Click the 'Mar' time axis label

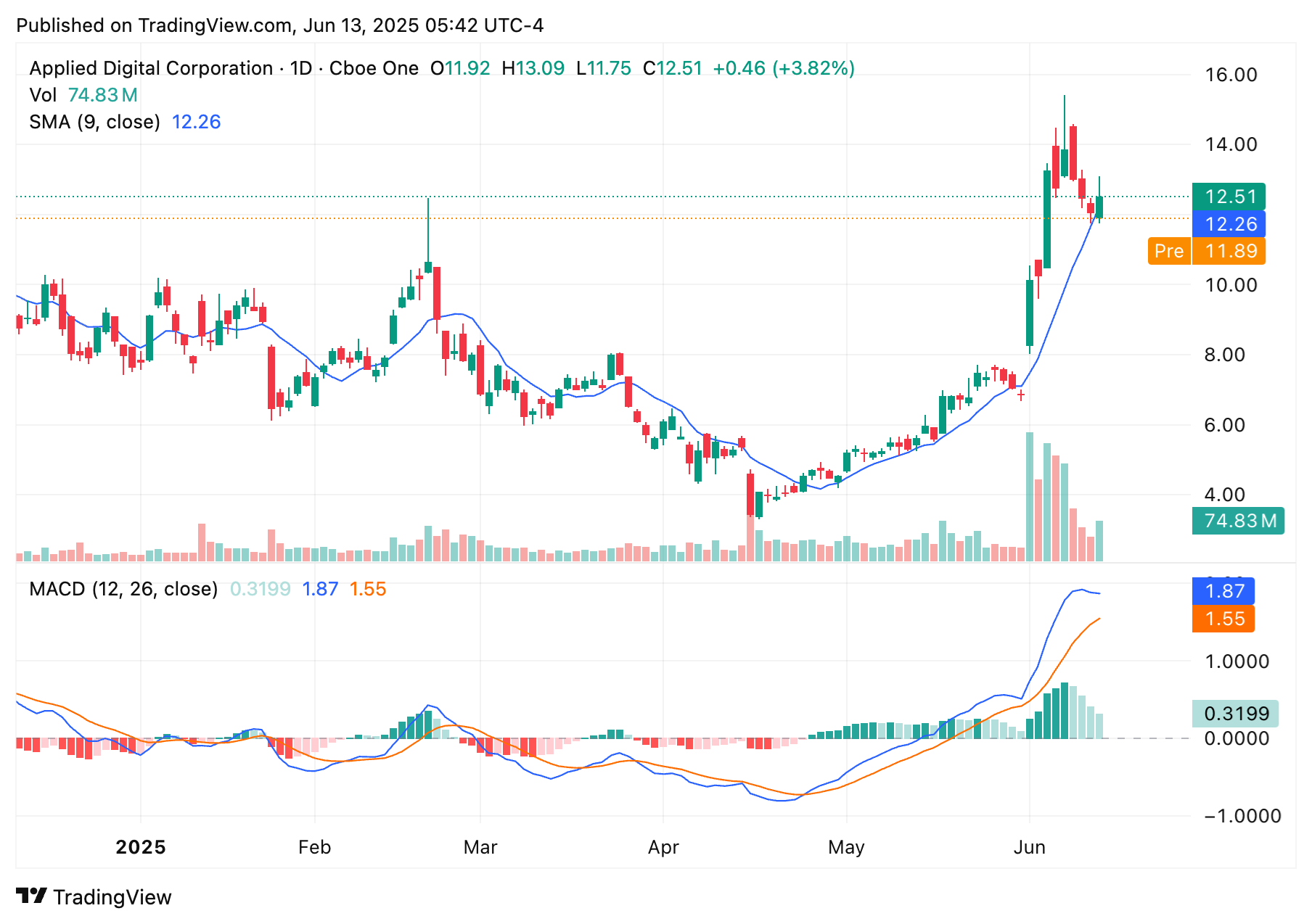(480, 847)
